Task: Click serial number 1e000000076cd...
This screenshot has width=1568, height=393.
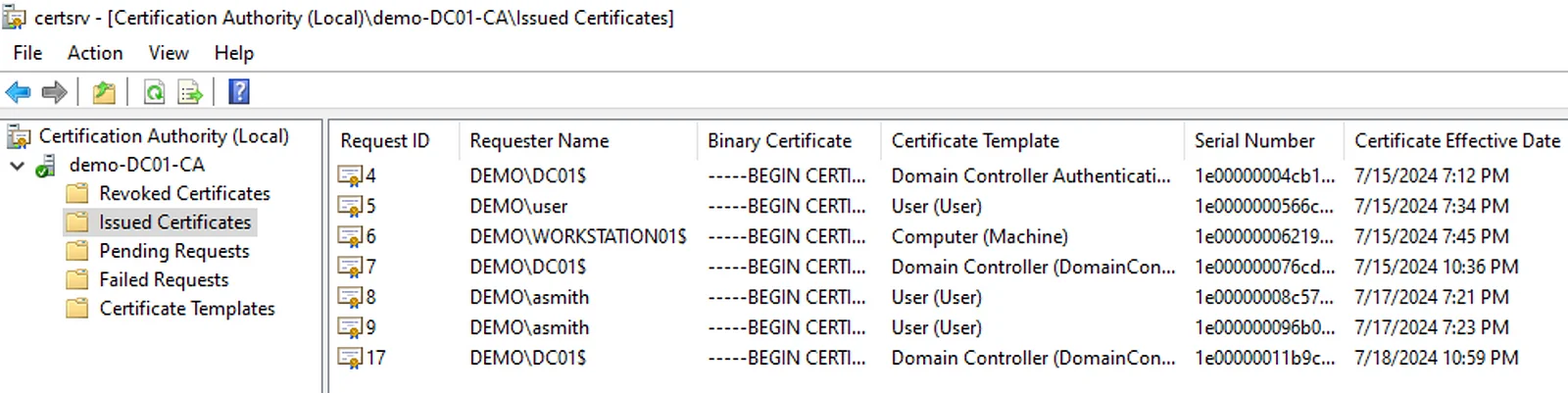Action: tap(1264, 268)
